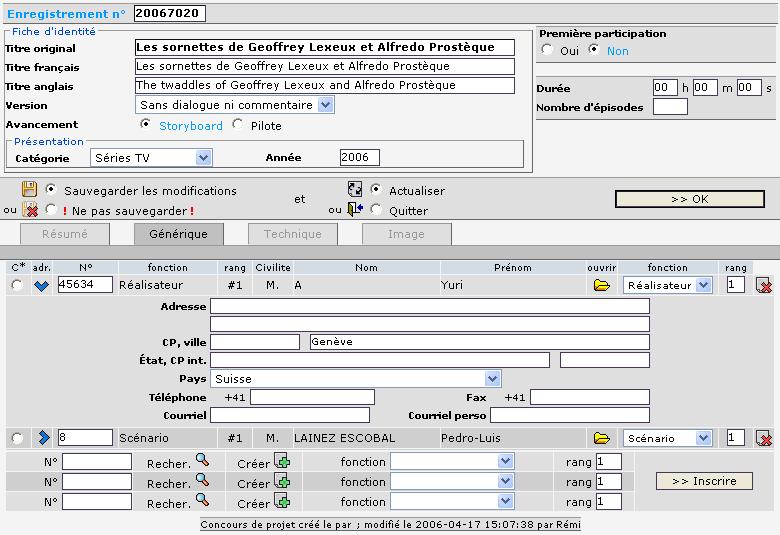The width and height of the screenshot is (780, 535).
Task: Switch to the Générique tab
Action: click(x=179, y=234)
